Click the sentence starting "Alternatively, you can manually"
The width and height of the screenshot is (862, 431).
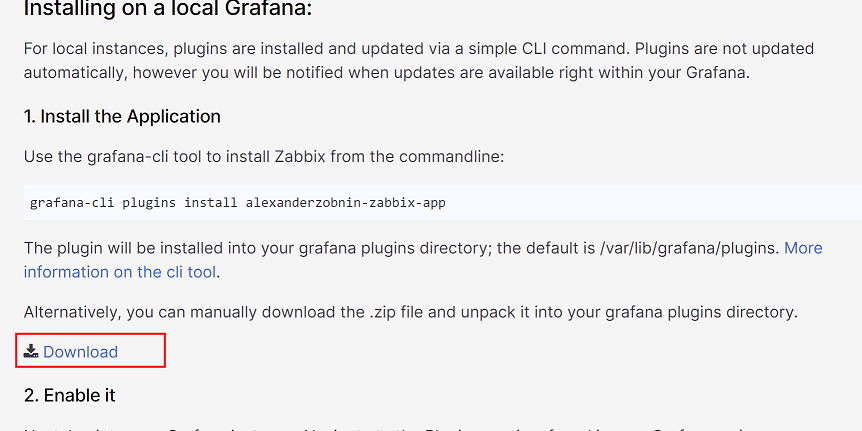click(x=410, y=312)
